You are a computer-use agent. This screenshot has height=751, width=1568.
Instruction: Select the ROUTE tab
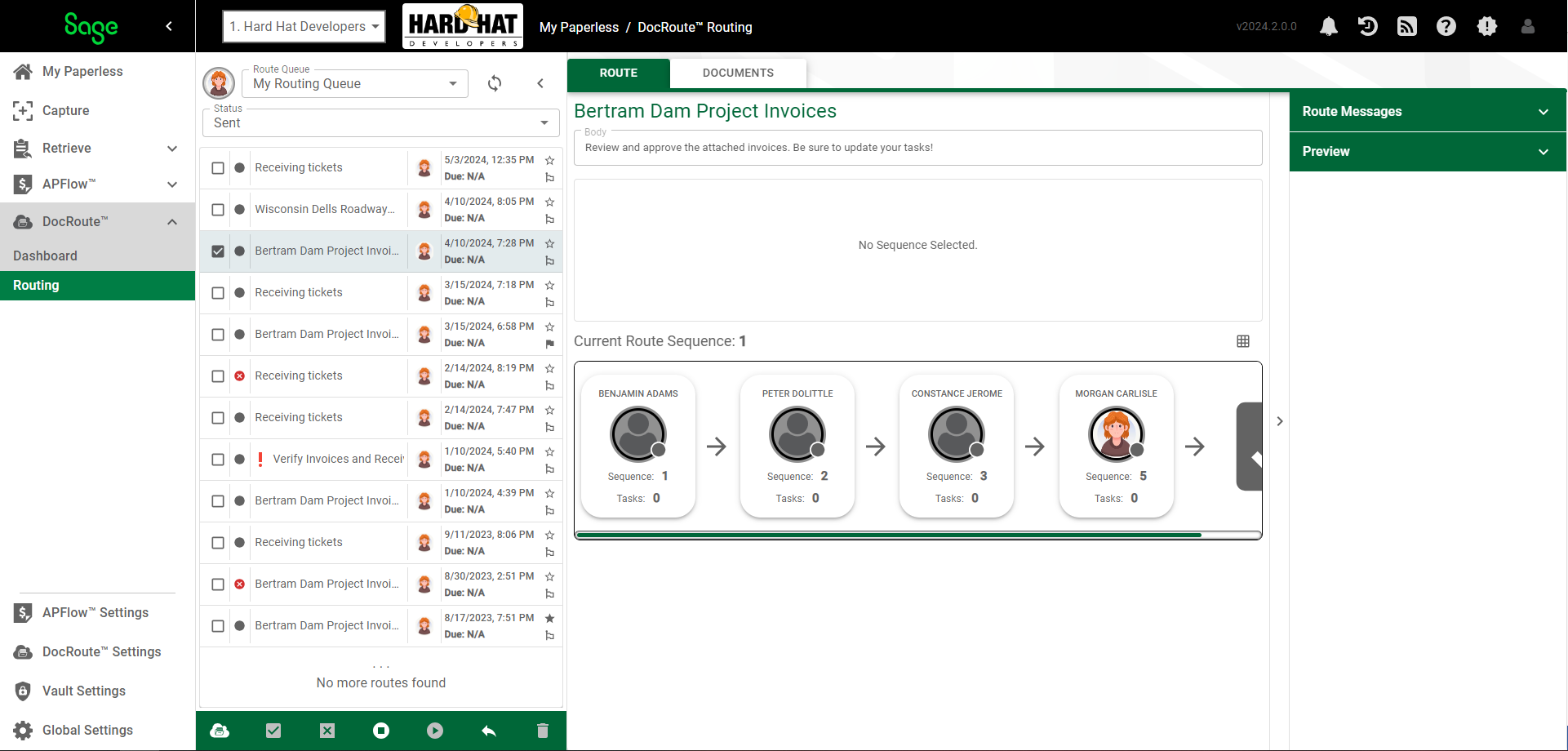pos(619,73)
